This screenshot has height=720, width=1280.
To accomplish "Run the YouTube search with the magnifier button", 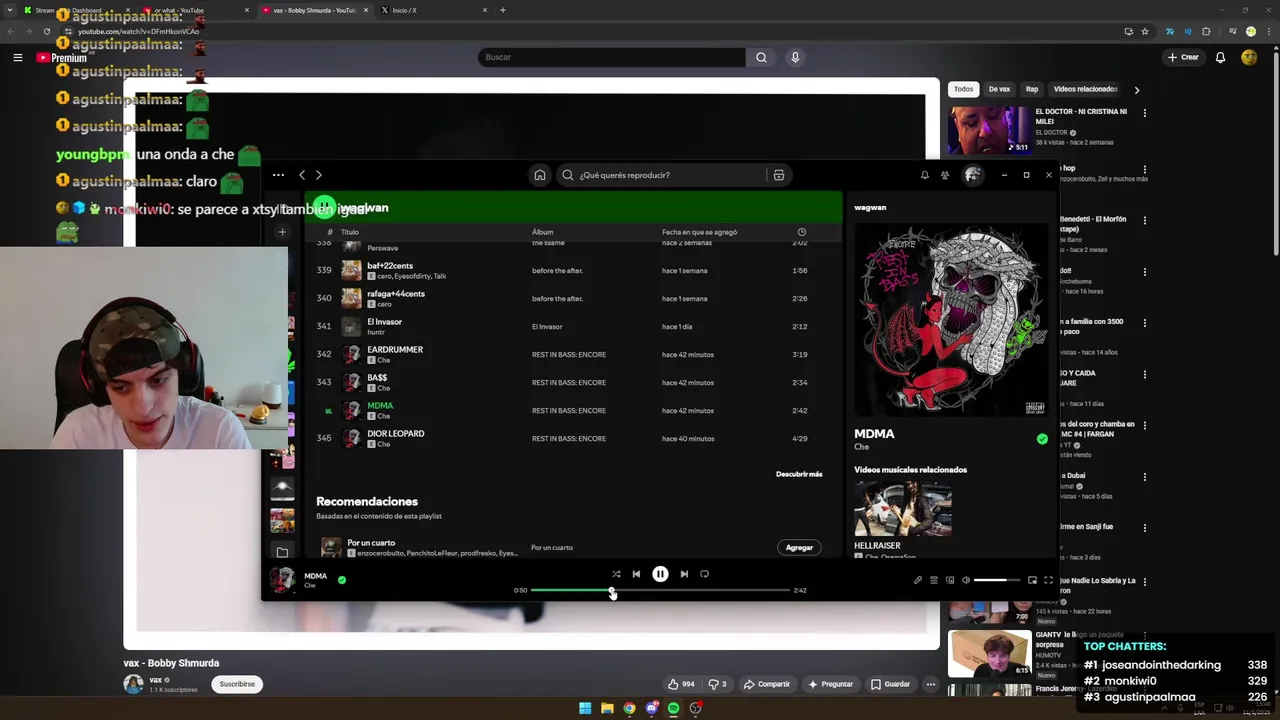I will tap(761, 57).
